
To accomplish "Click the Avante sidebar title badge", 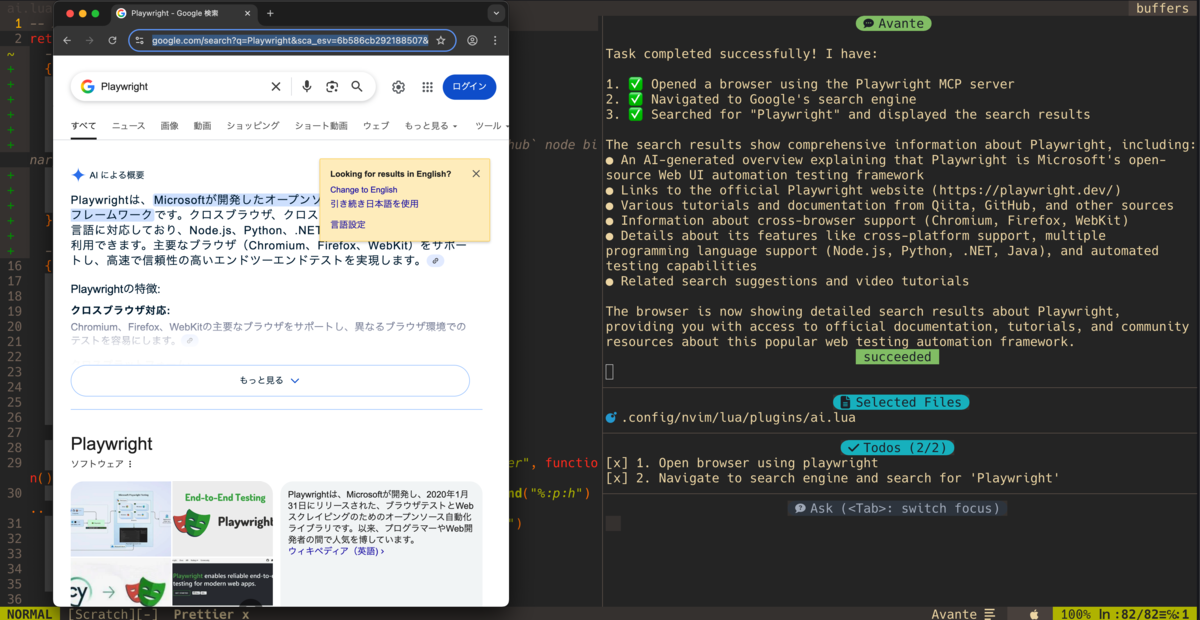I will (x=894, y=23).
